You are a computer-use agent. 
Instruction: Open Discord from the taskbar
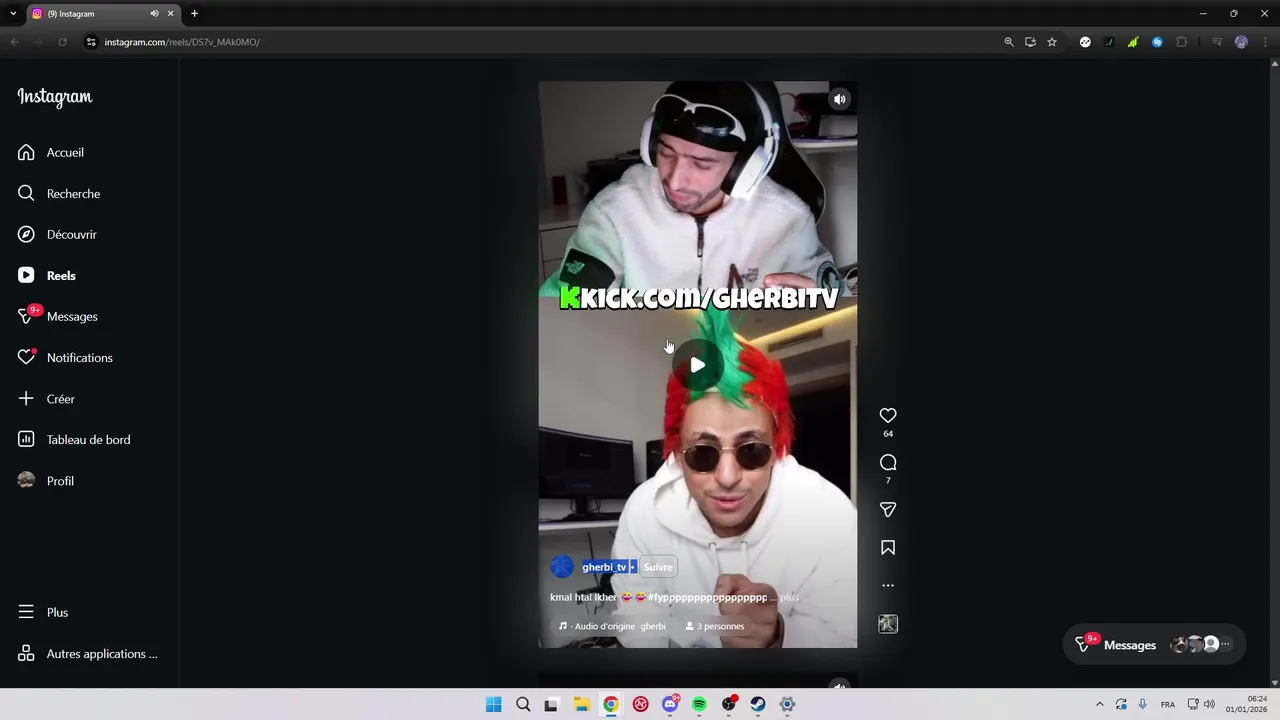tap(670, 704)
